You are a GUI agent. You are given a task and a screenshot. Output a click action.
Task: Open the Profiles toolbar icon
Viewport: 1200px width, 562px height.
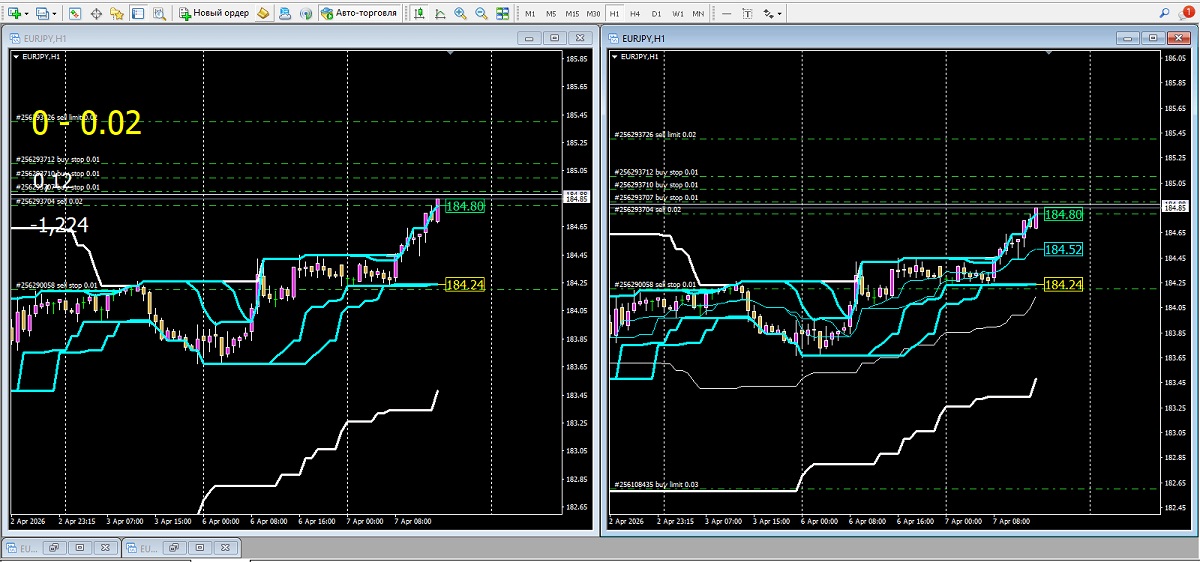44,14
